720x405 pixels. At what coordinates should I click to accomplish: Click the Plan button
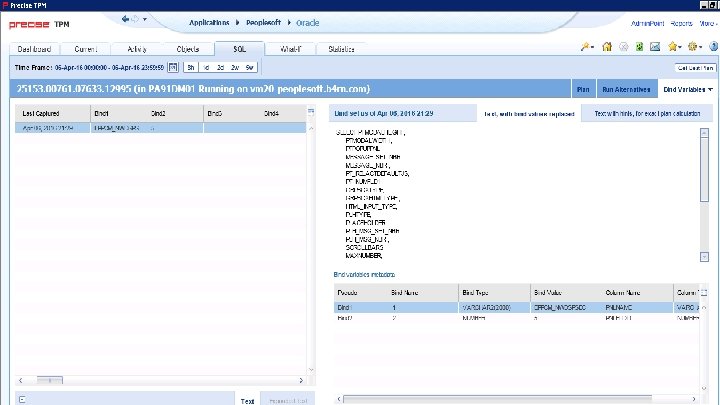(583, 90)
